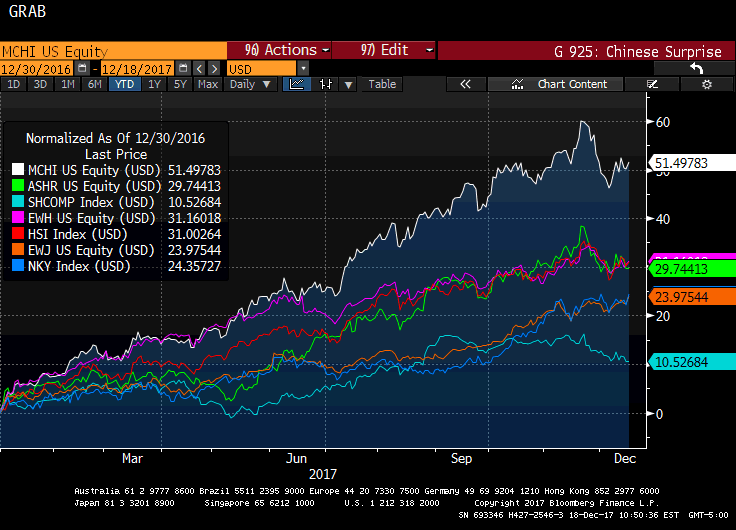This screenshot has width=736, height=530.
Task: Select ASHR US Equity (USD) legend entry
Action: [94, 186]
